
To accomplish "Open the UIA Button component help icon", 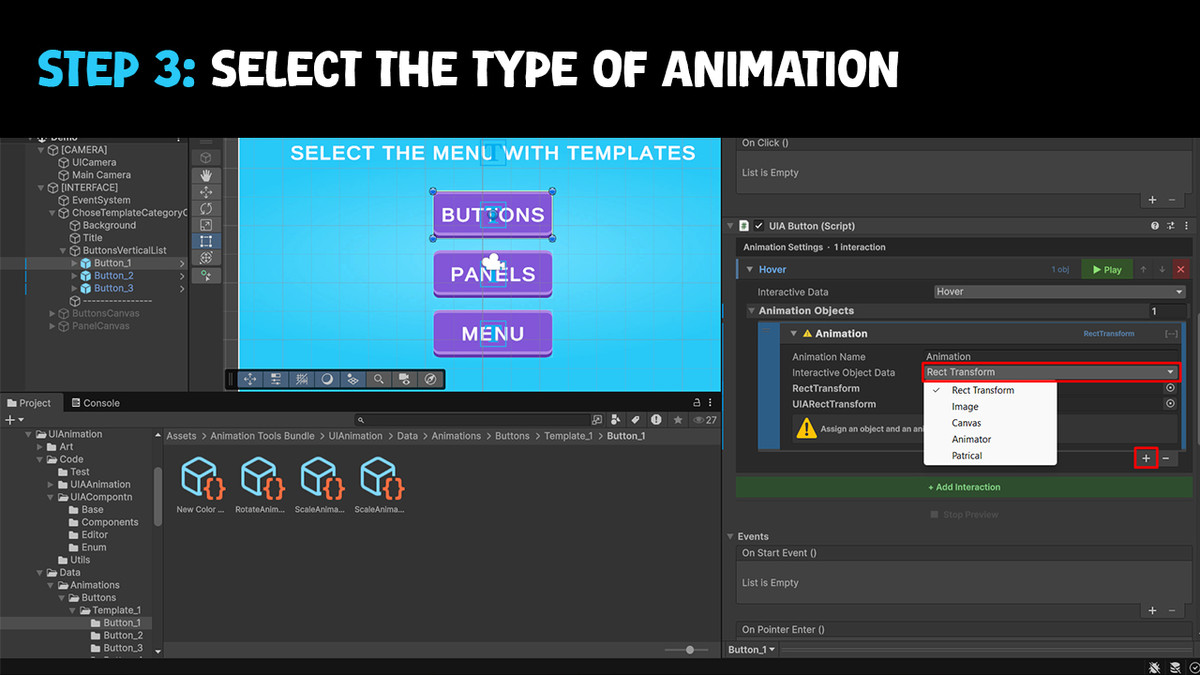I will [1155, 226].
